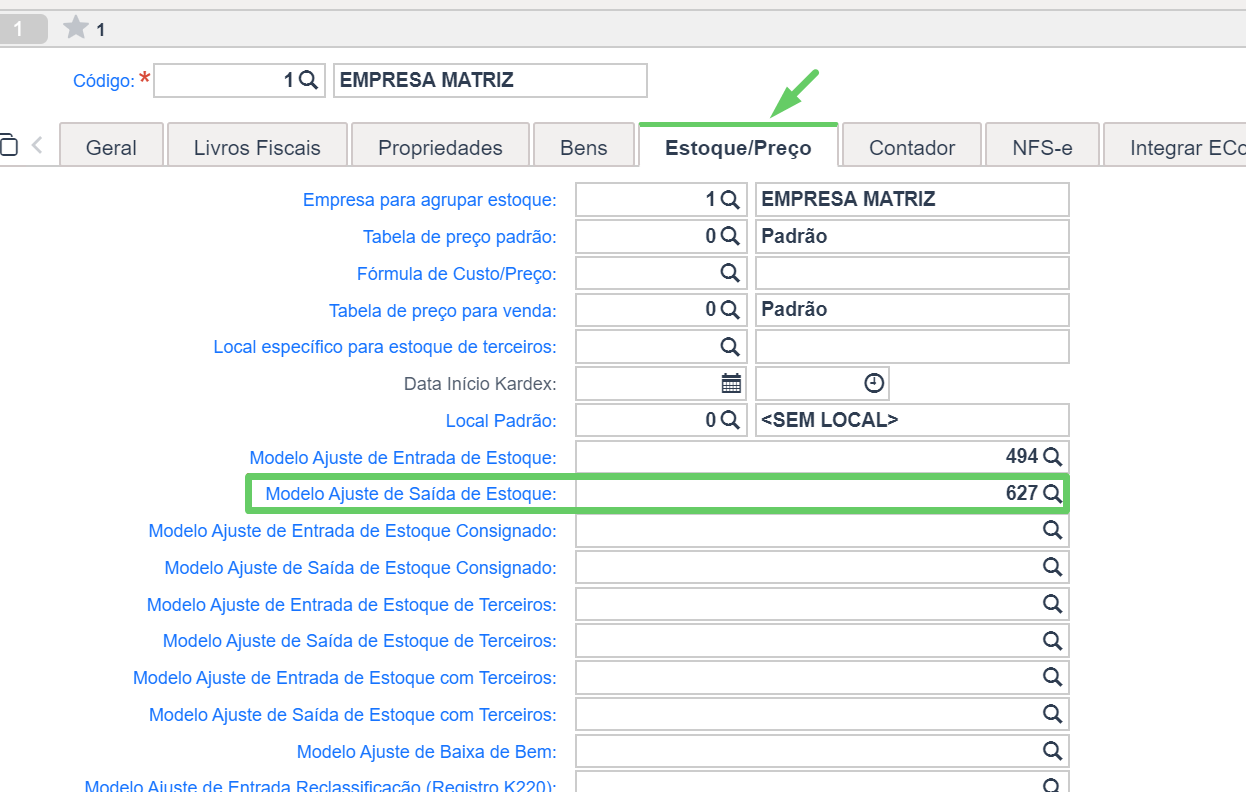Image resolution: width=1246 pixels, height=792 pixels.
Task: Open the Bens tab
Action: (584, 147)
